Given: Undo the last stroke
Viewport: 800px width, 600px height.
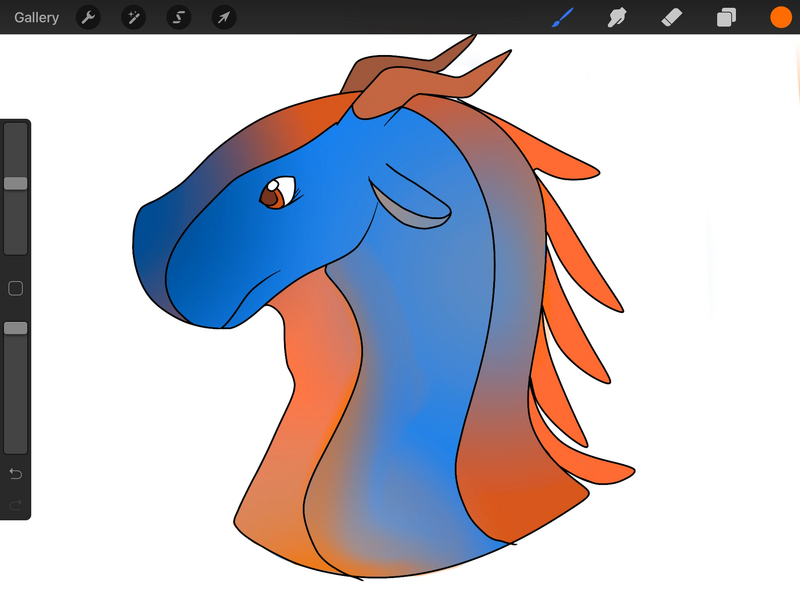Looking at the screenshot, I should pos(16,473).
